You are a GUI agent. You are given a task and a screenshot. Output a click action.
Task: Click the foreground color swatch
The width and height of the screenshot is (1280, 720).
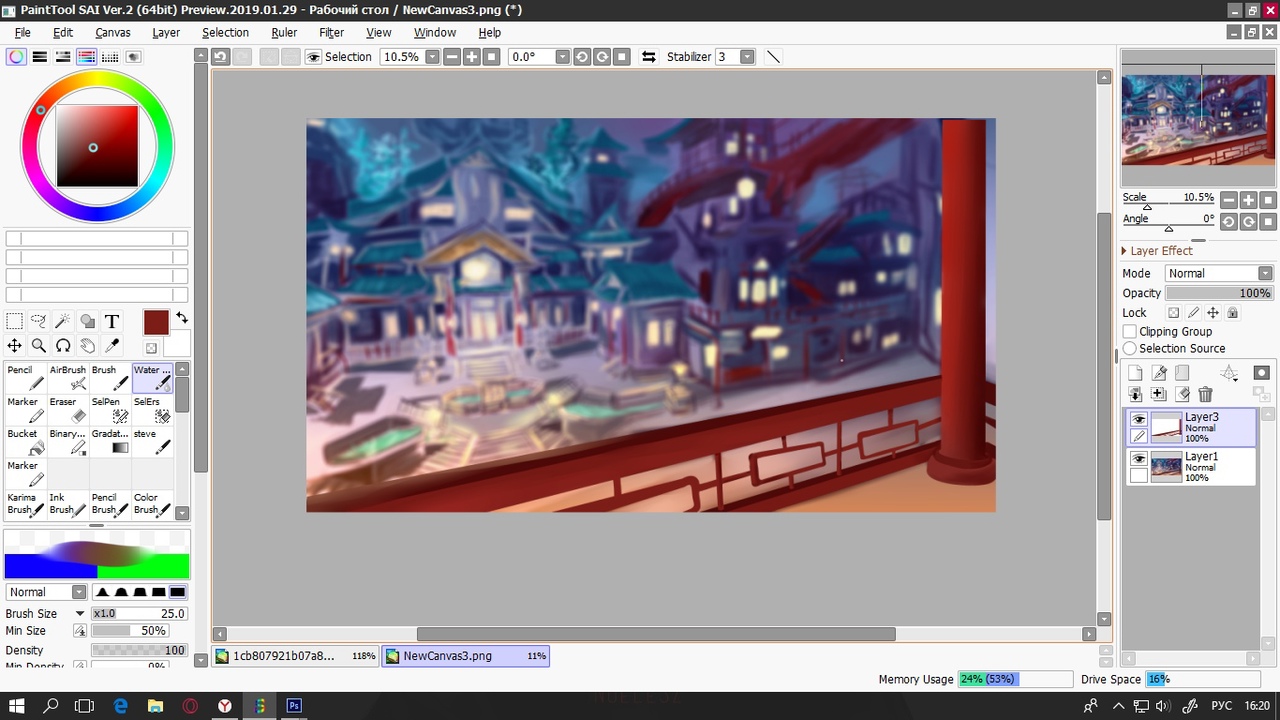point(156,322)
